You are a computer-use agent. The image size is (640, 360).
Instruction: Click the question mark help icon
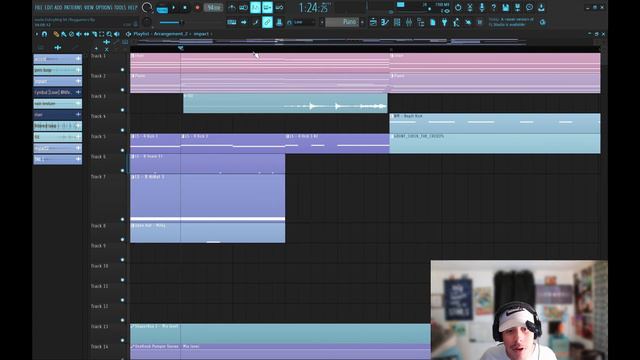pos(493,7)
